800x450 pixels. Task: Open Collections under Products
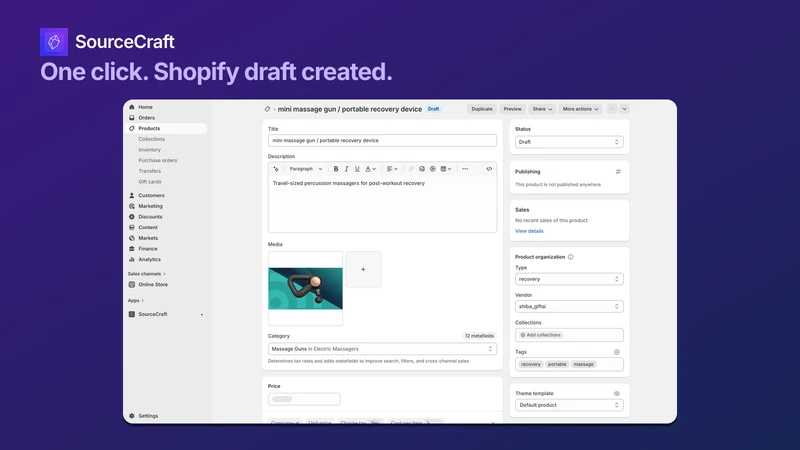(152, 139)
